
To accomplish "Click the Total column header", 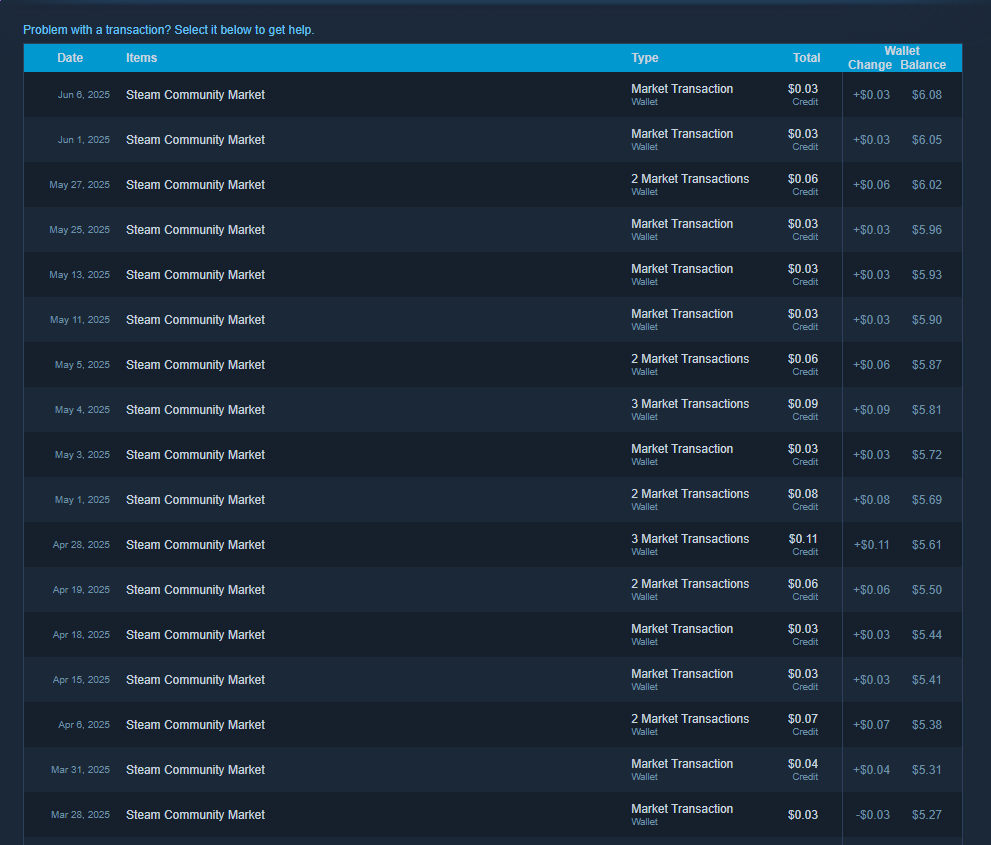I will [806, 58].
